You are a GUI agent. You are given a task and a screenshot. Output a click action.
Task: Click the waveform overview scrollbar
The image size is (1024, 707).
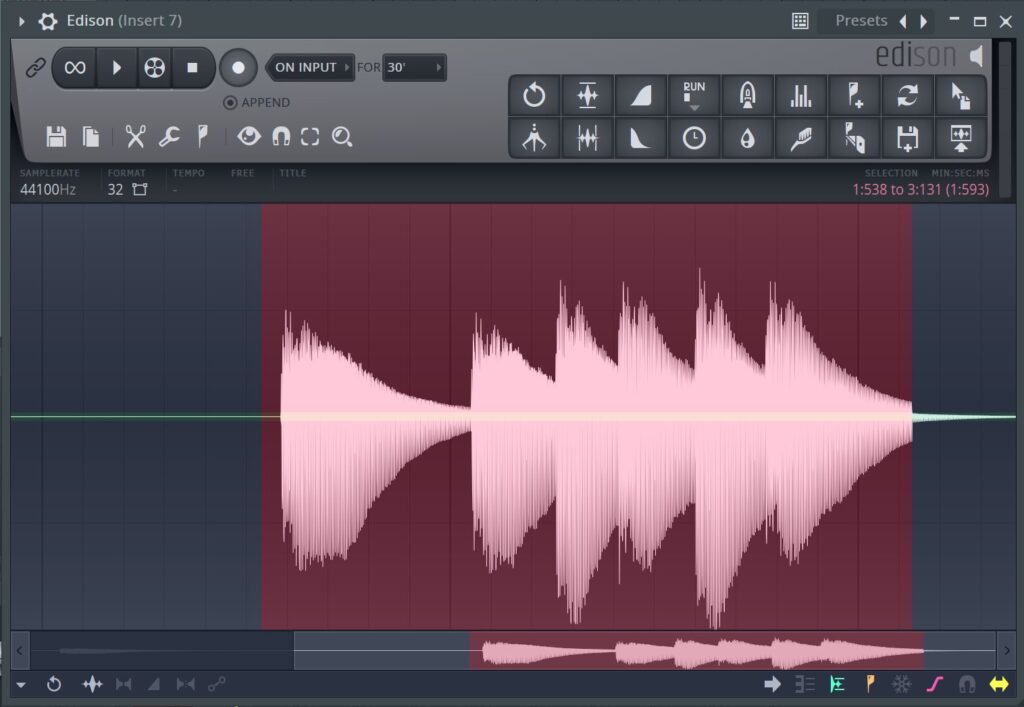(x=513, y=650)
